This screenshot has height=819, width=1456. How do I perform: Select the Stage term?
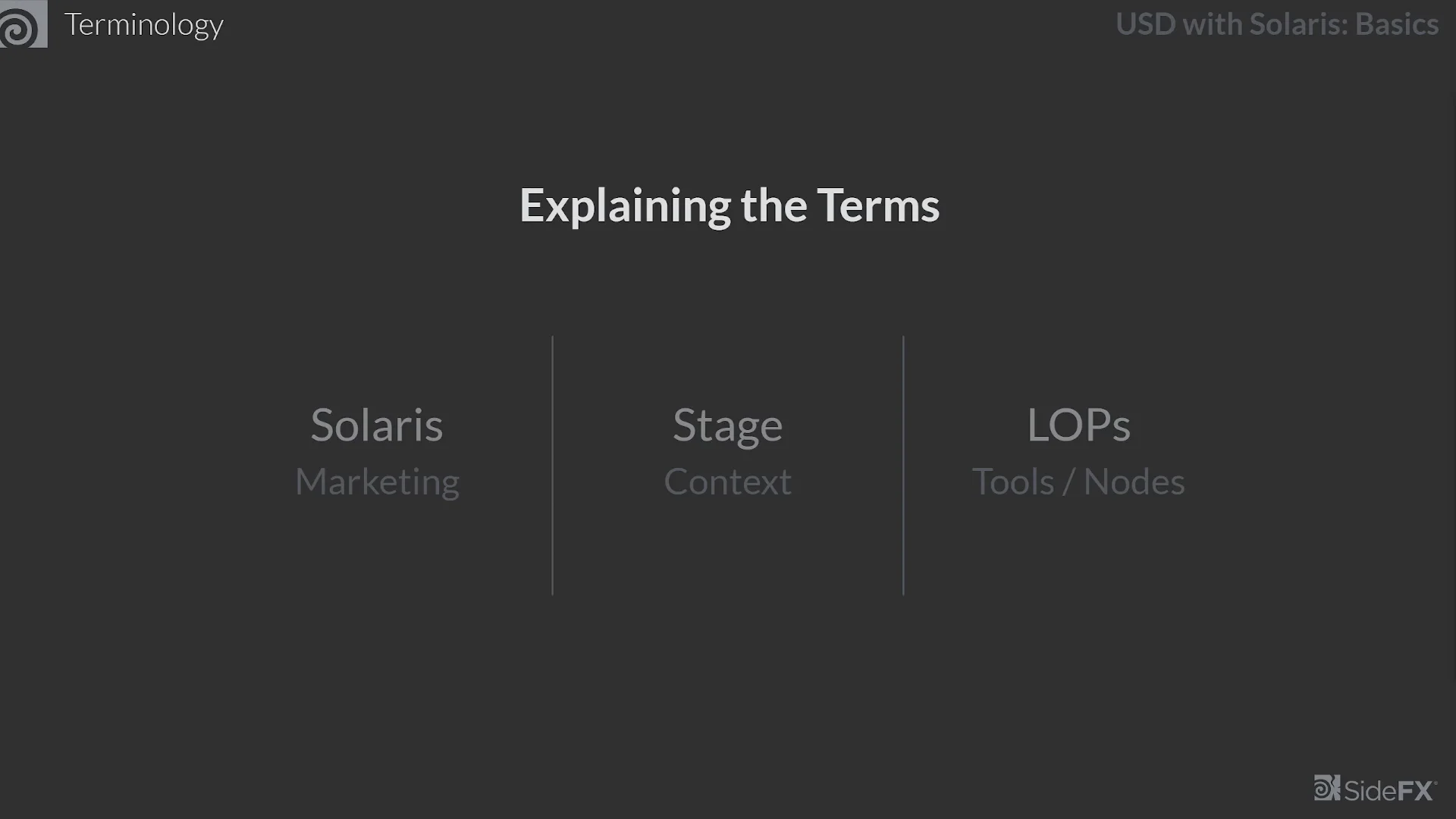[727, 425]
